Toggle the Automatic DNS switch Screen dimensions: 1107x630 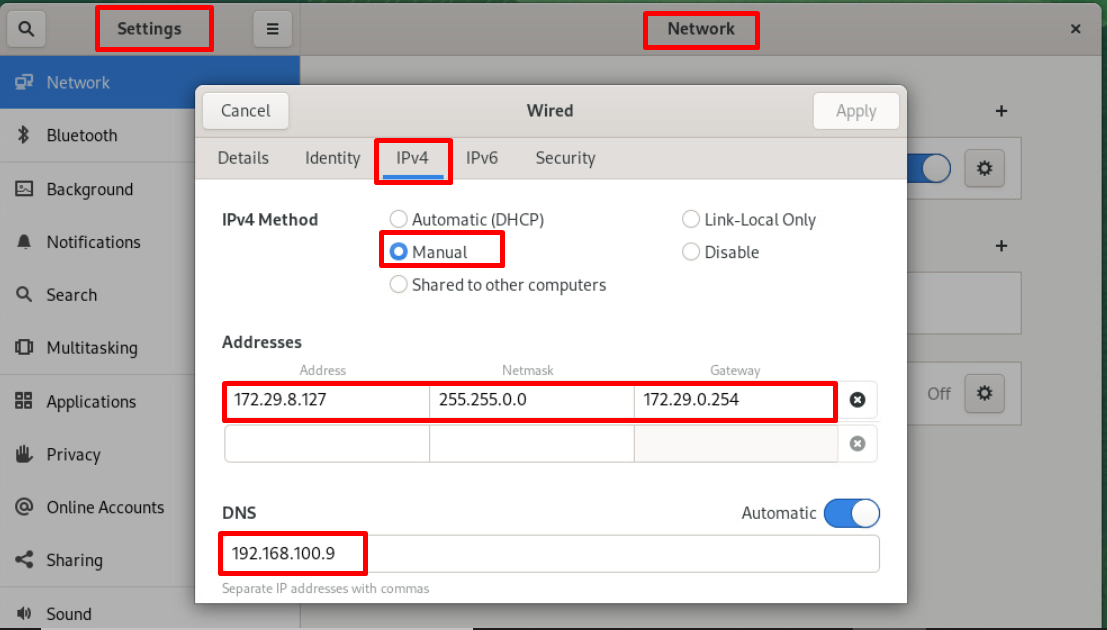point(851,513)
